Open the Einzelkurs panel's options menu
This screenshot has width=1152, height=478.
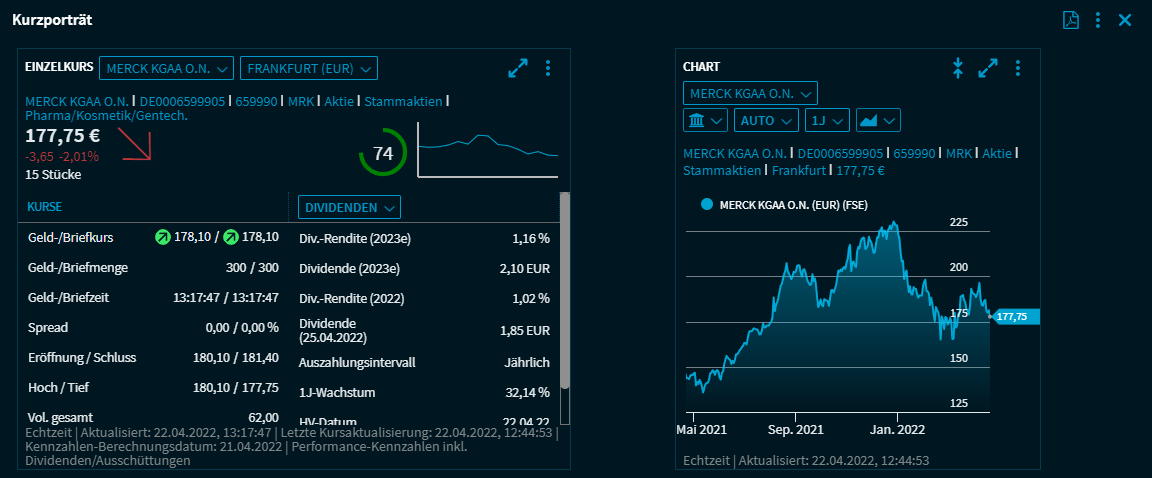547,68
